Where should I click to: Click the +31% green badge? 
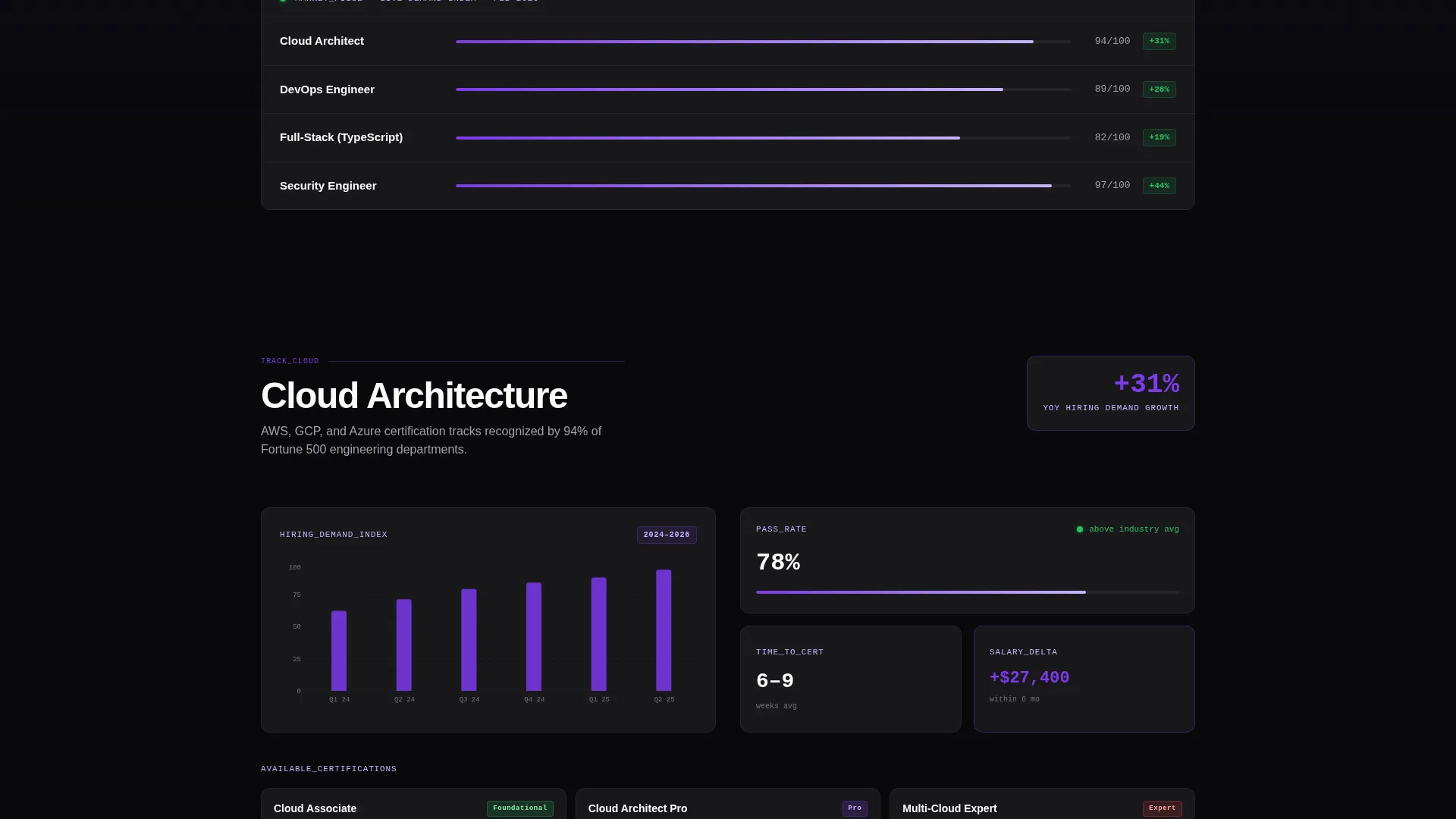1159,41
